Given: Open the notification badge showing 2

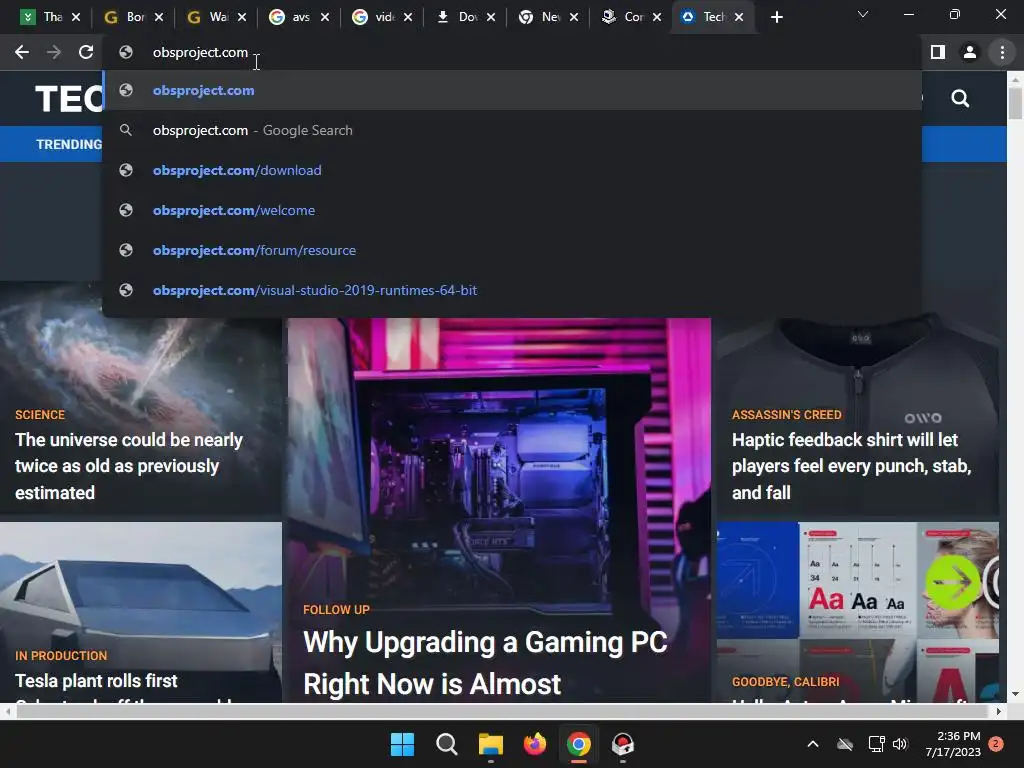Looking at the screenshot, I should tap(996, 744).
